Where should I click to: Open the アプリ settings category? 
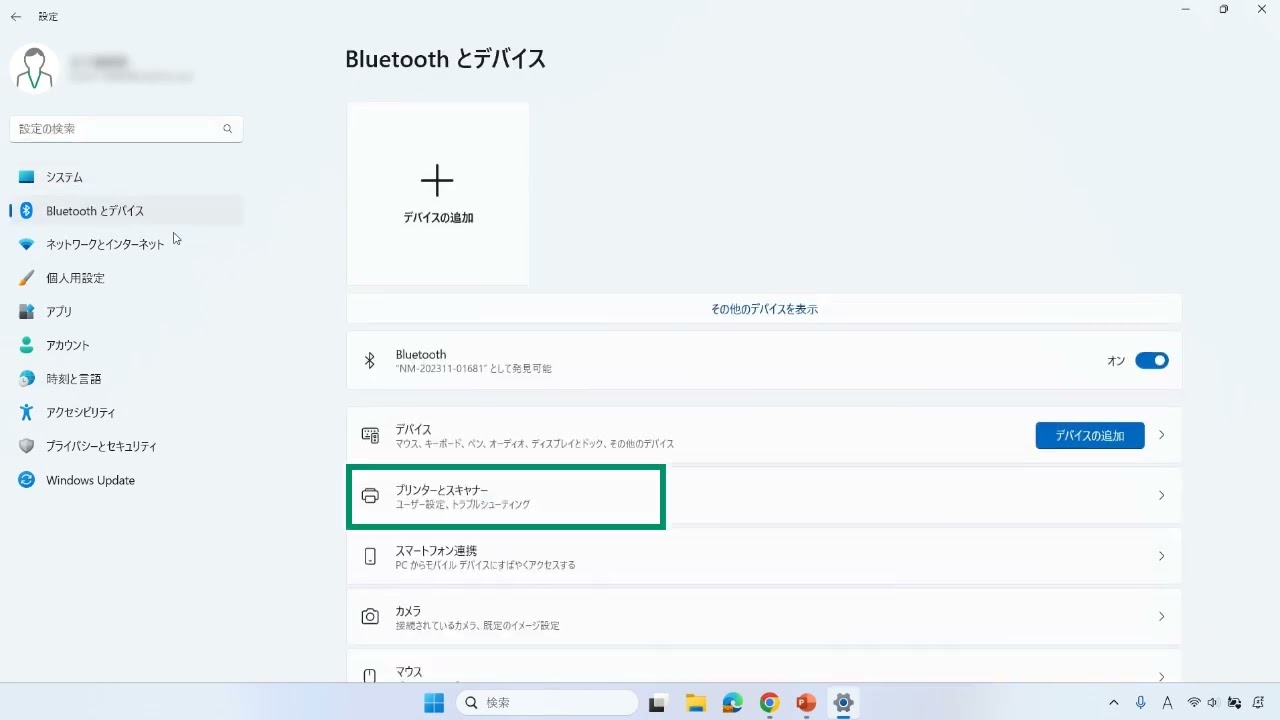pos(126,312)
